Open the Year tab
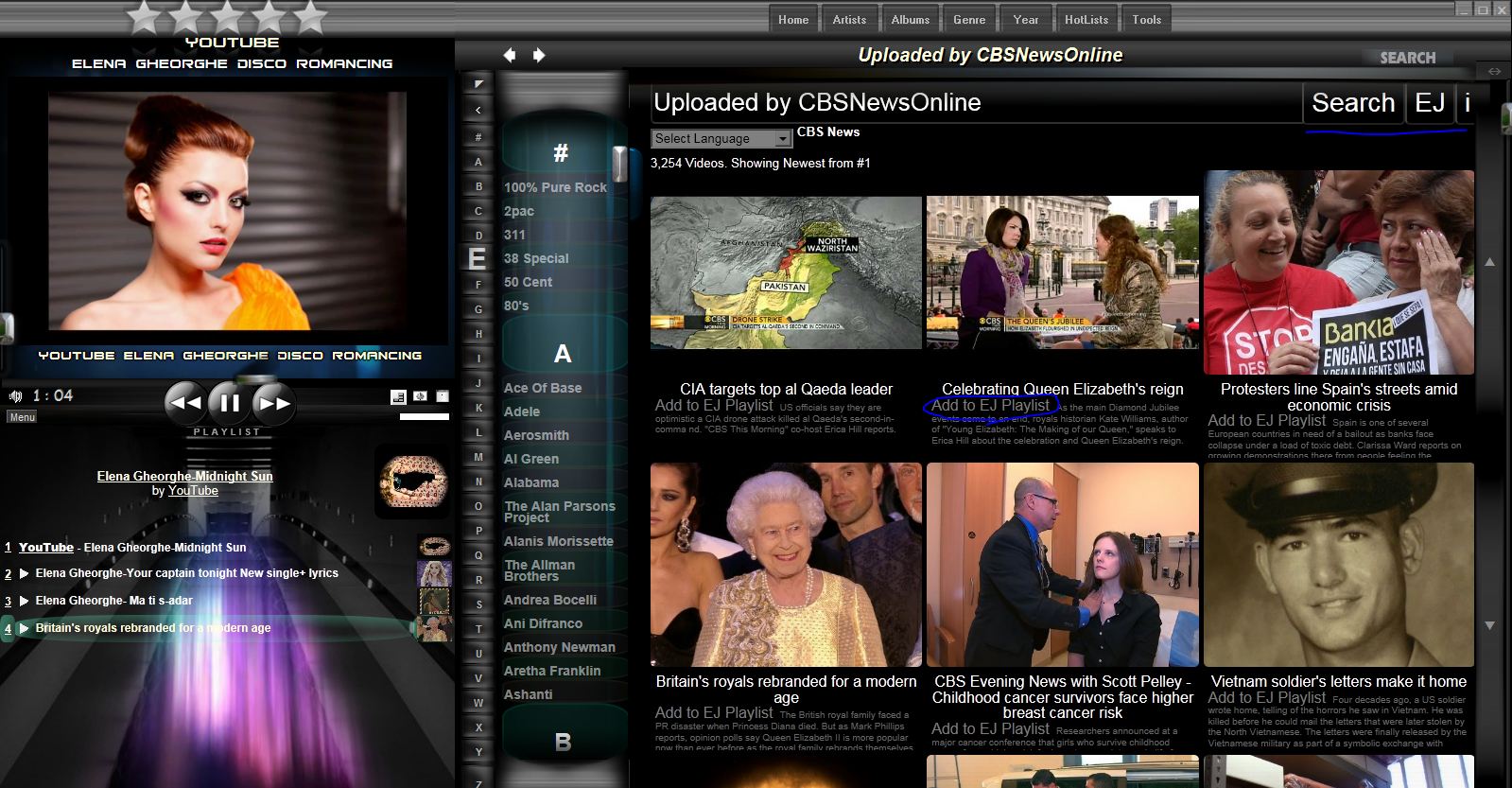 coord(1026,19)
